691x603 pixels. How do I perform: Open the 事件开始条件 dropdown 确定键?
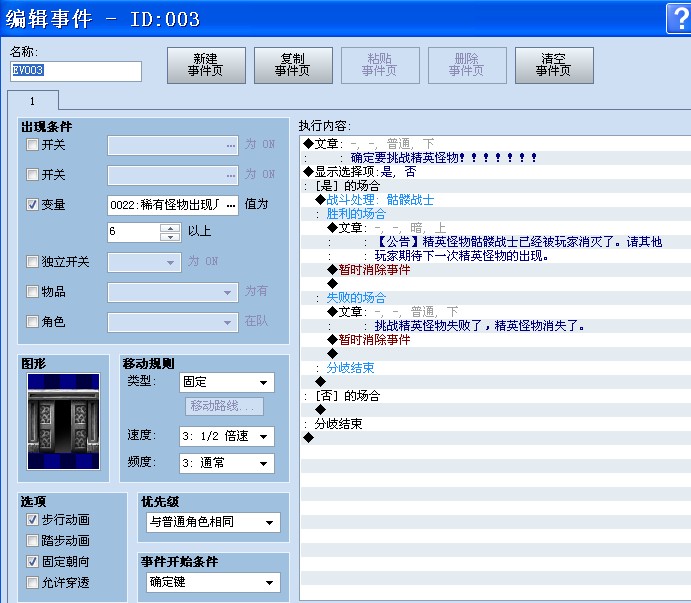pyautogui.click(x=213, y=582)
